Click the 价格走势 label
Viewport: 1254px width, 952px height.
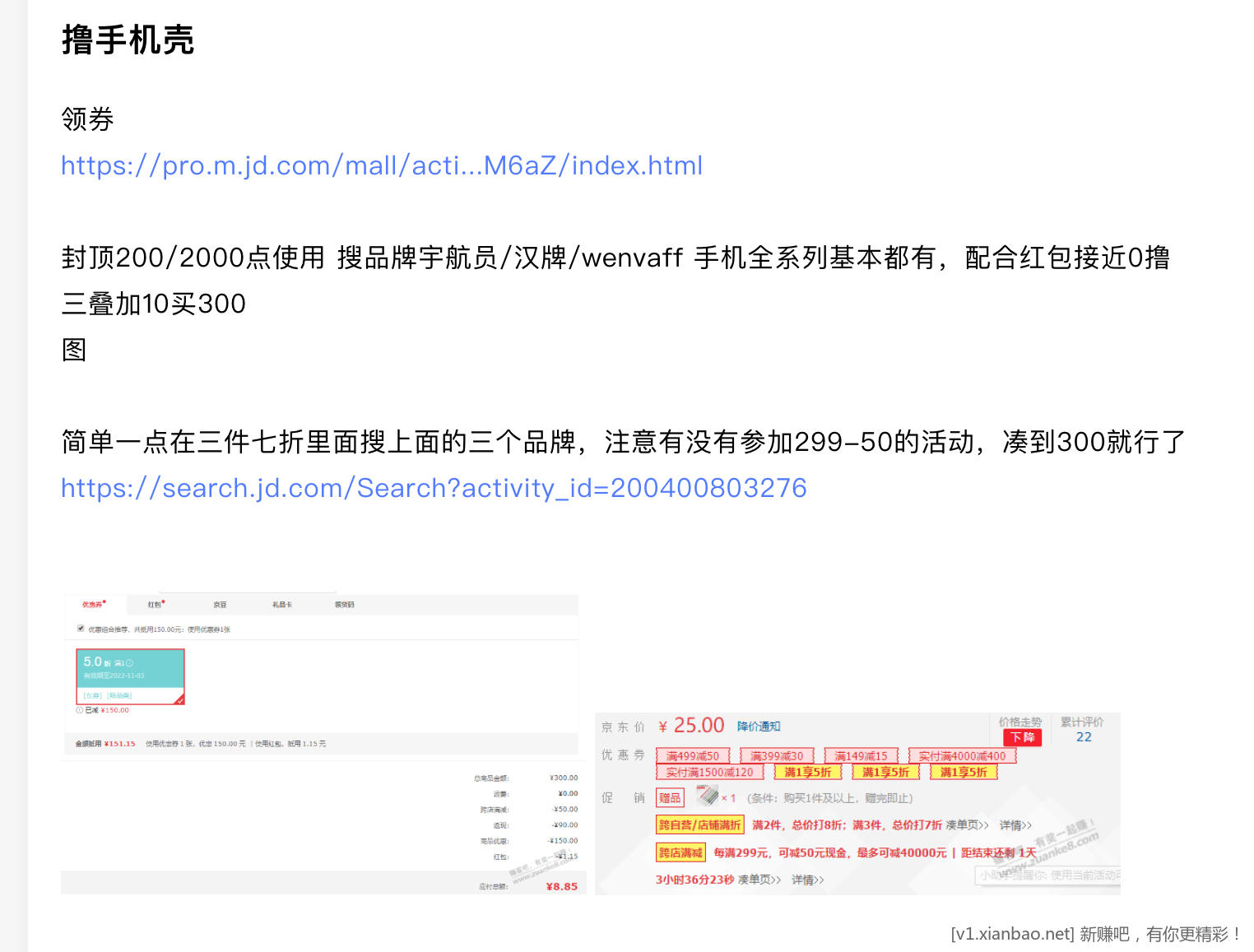pyautogui.click(x=1020, y=722)
